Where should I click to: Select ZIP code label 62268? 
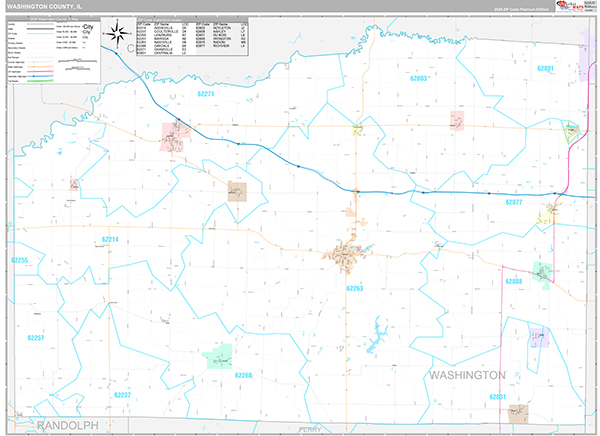click(x=244, y=375)
